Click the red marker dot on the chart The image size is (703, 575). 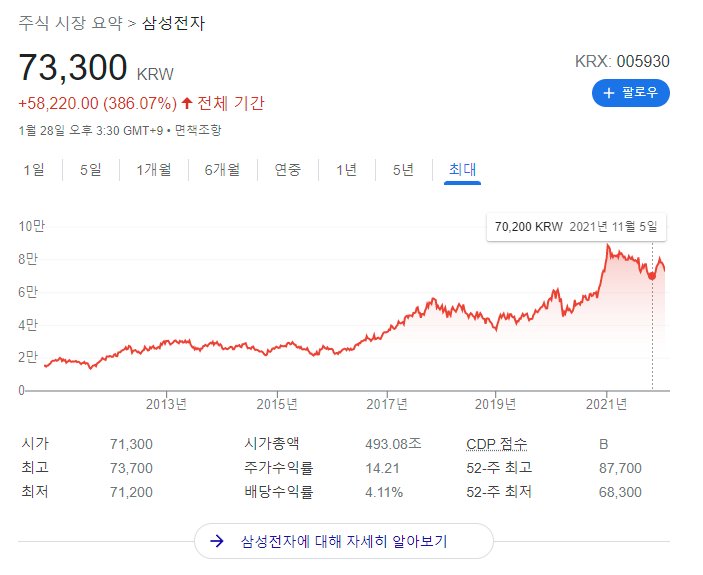(652, 277)
